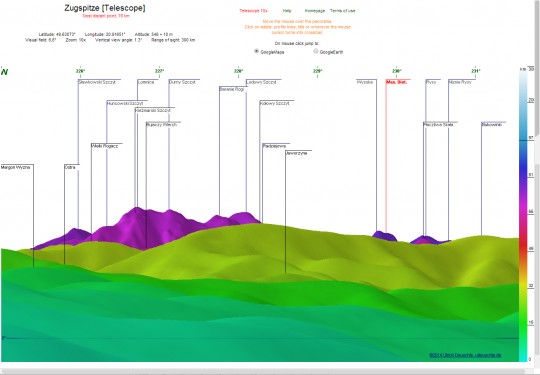Click the Kołowy Szczyt peak label
Image resolution: width=540 pixels, height=375 pixels.
click(x=274, y=103)
